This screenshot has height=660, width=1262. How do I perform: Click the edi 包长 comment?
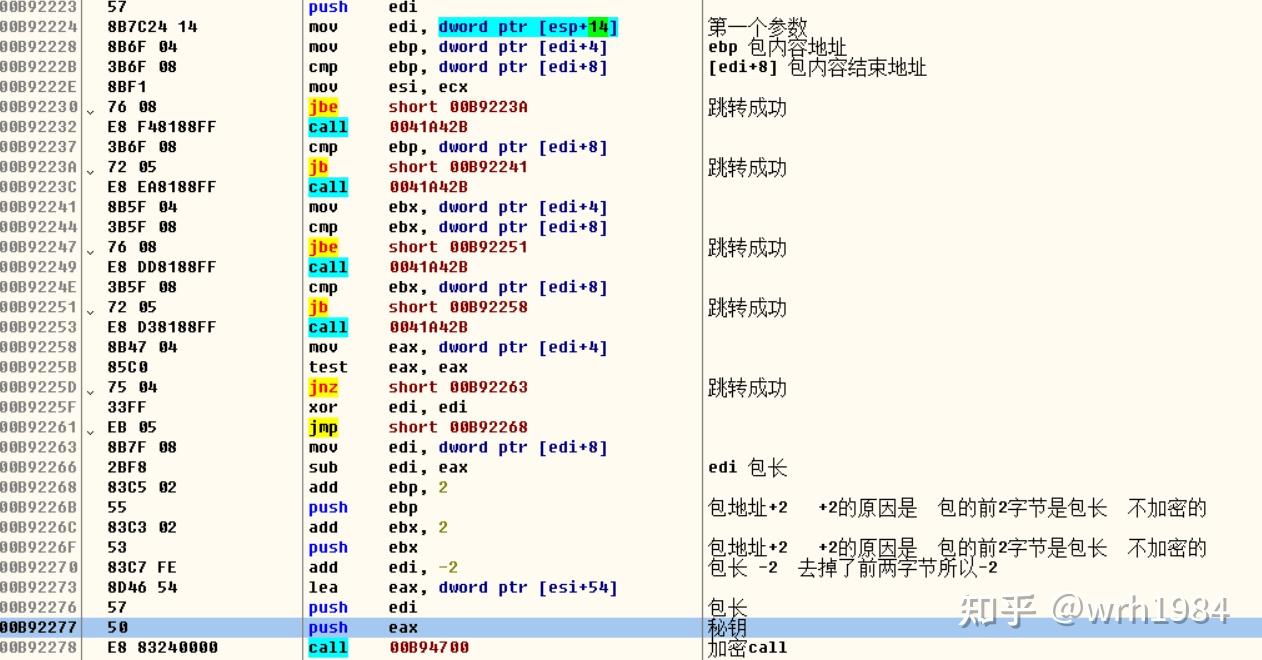click(x=746, y=467)
